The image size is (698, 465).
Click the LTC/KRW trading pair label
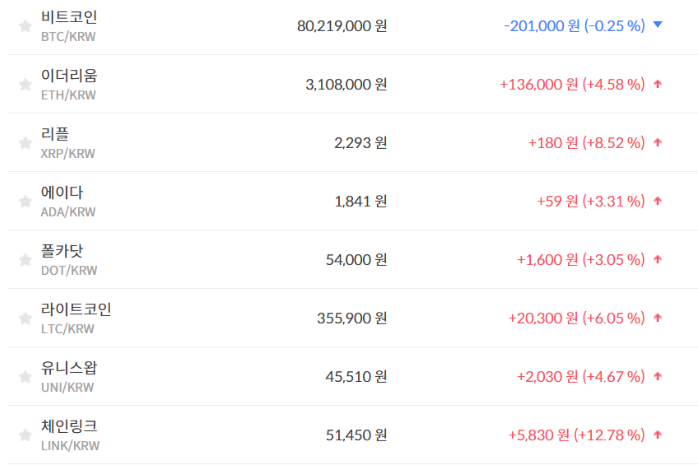[x=68, y=329]
